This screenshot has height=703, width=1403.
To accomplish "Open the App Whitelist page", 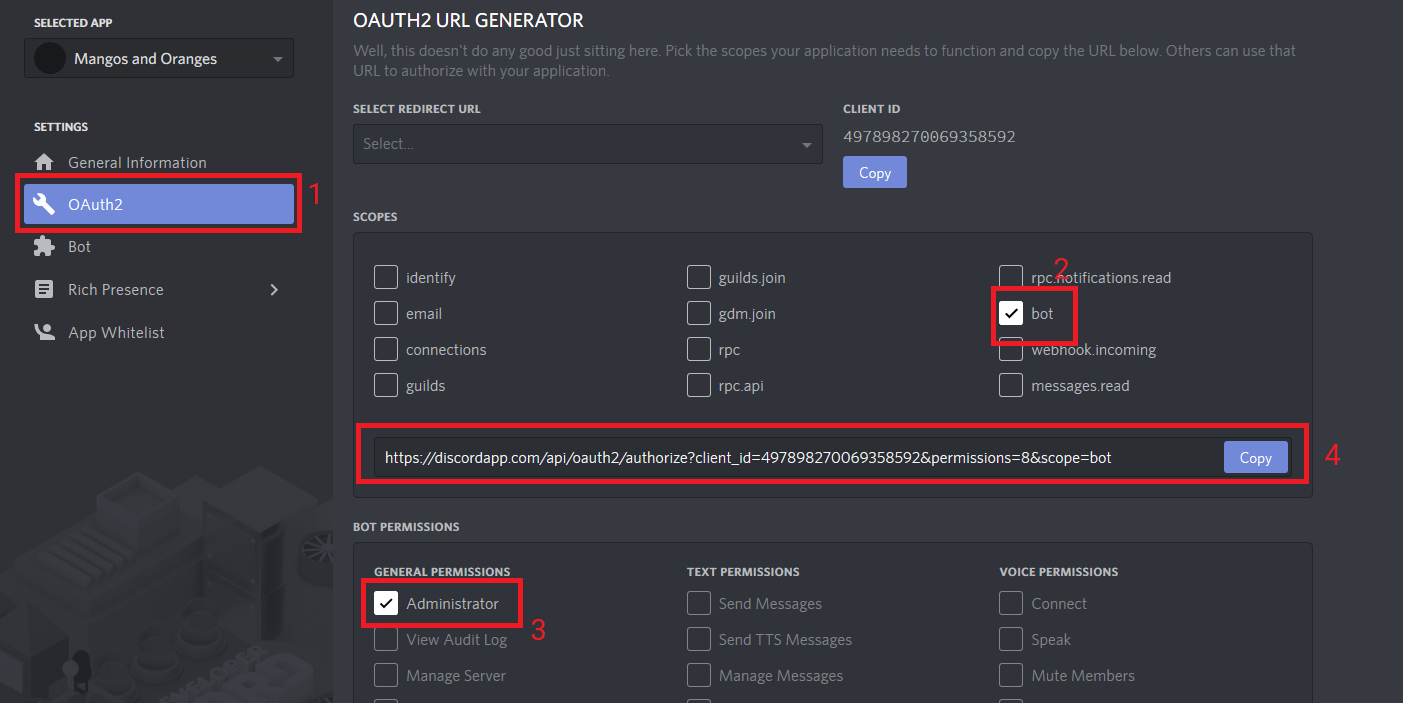I will 116,332.
